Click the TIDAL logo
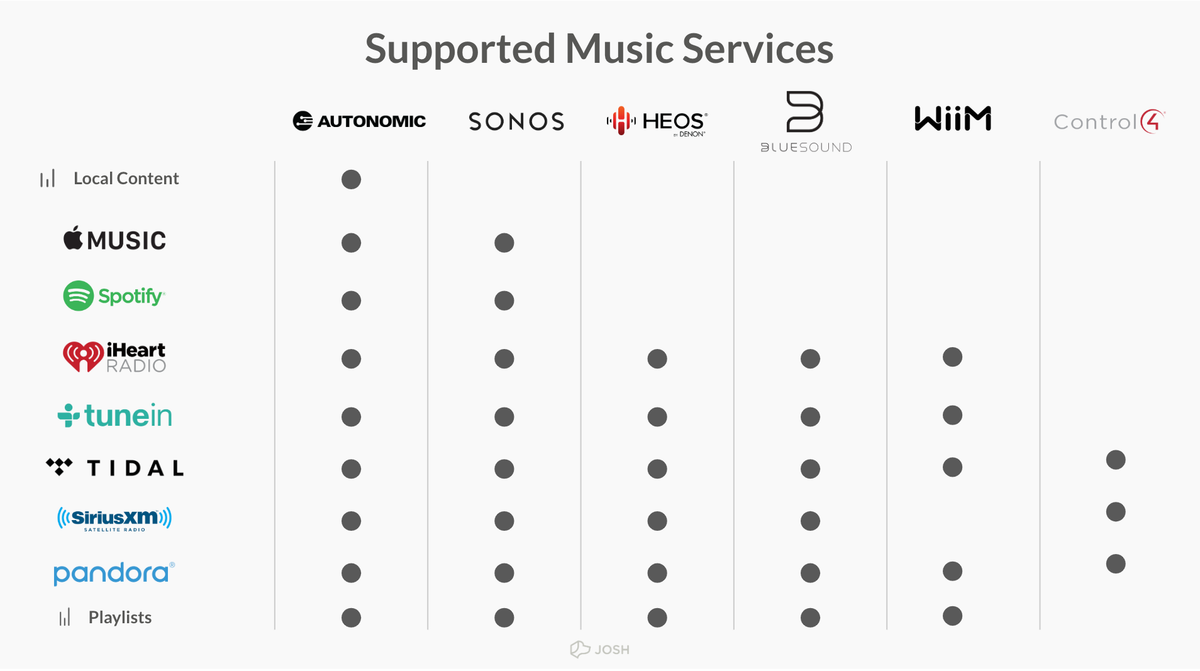 pos(115,467)
